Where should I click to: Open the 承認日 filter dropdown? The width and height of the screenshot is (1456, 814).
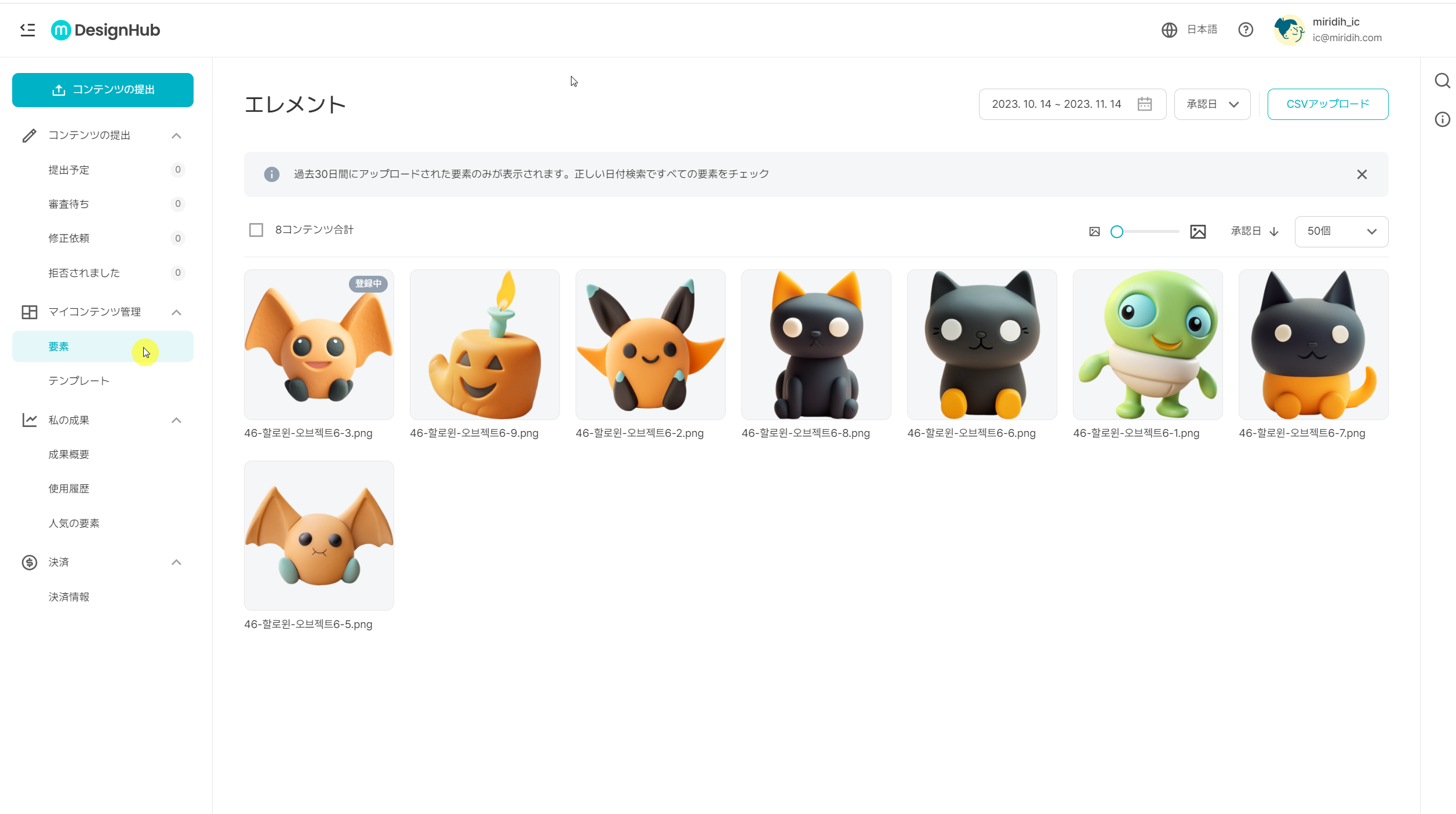(1211, 104)
